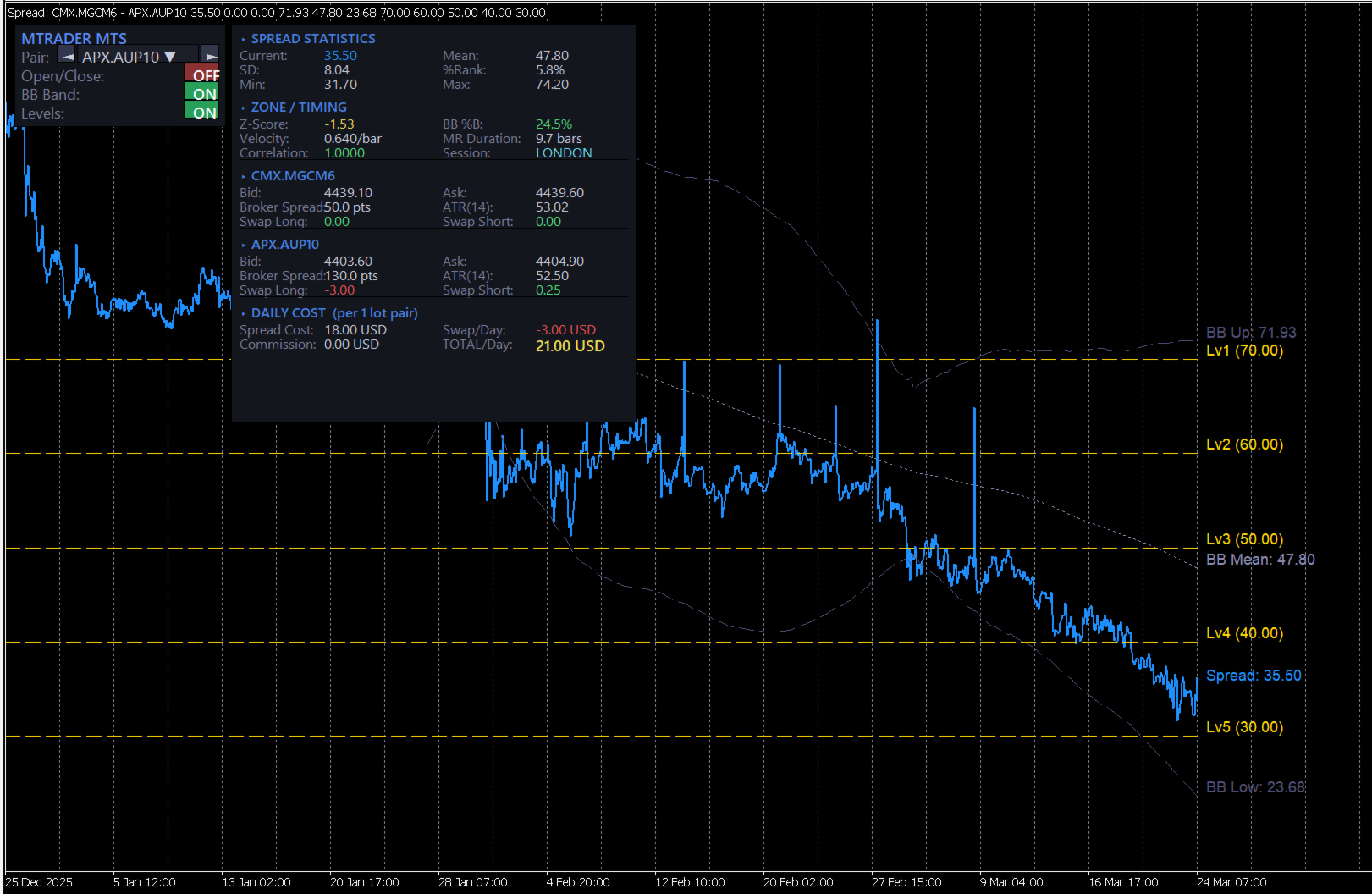Click the 9 Mar 04:00 time axis label
The height and width of the screenshot is (894, 1372).
[x=1011, y=882]
